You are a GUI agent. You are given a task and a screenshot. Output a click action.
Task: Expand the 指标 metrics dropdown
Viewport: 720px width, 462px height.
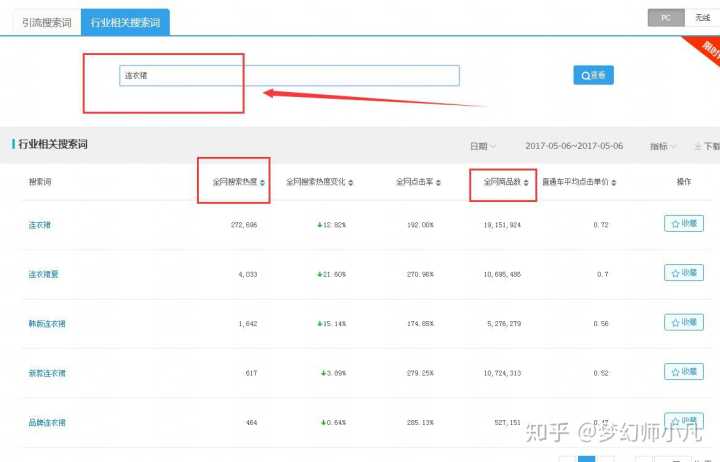pos(662,146)
